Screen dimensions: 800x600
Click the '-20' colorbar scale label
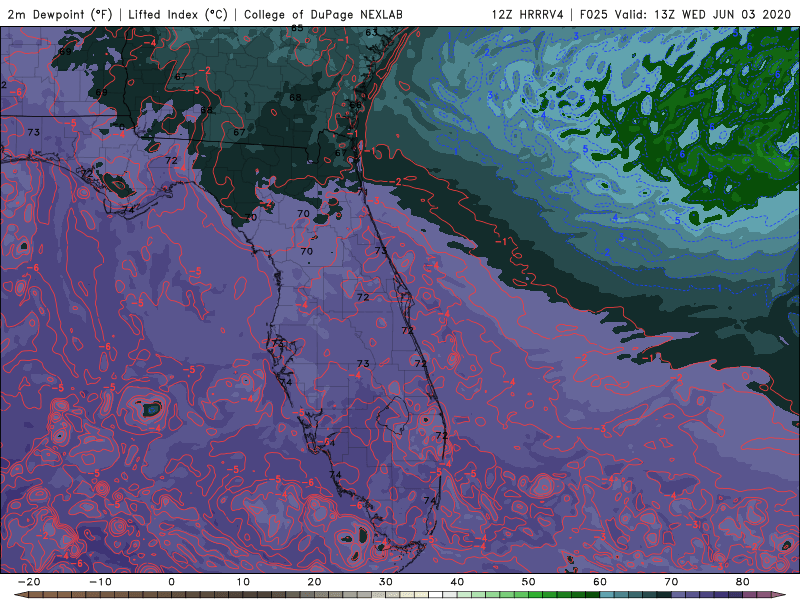coord(29,582)
